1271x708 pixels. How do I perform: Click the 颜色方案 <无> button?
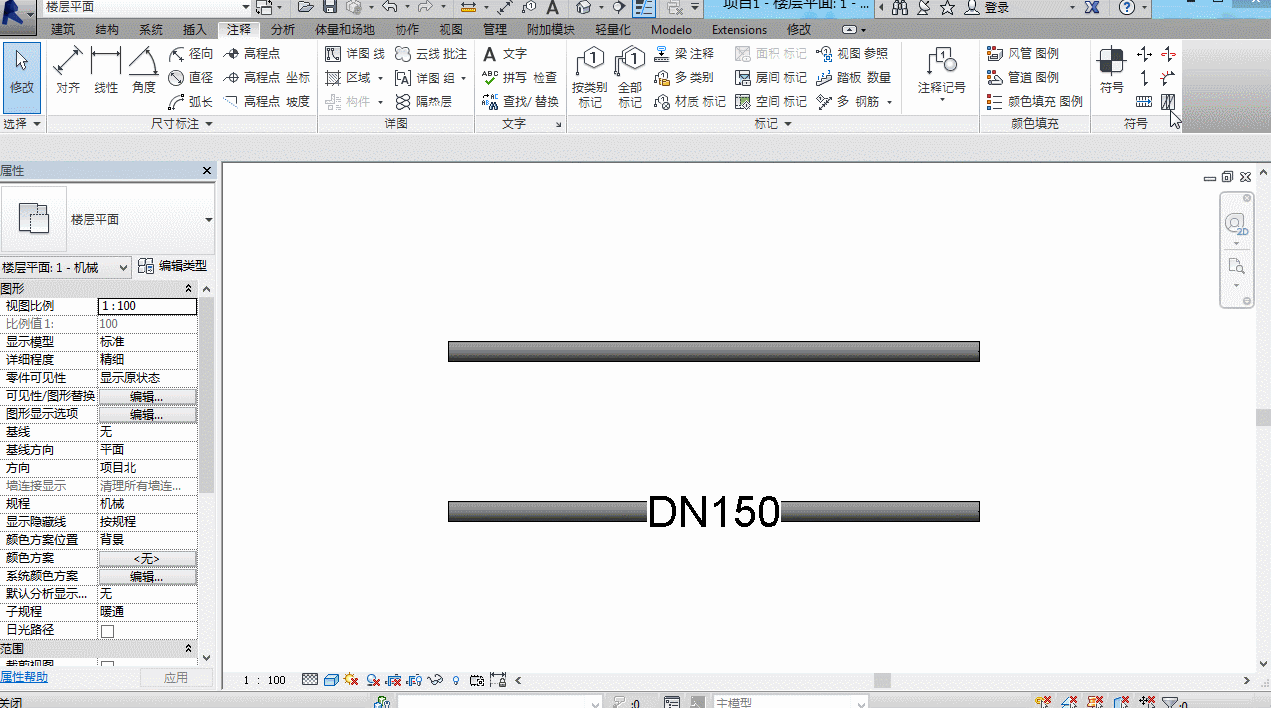coord(147,558)
